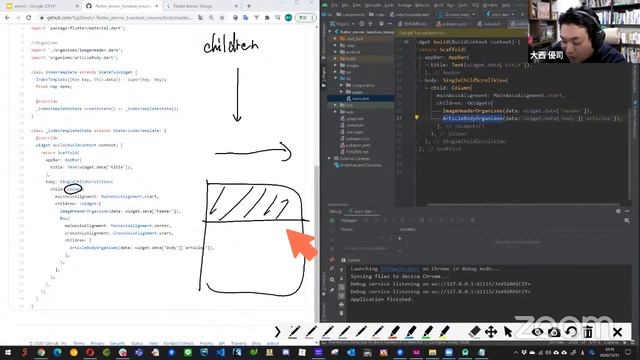This screenshot has width=640, height=360.
Task: Collapse the lib folder
Action: point(336,78)
